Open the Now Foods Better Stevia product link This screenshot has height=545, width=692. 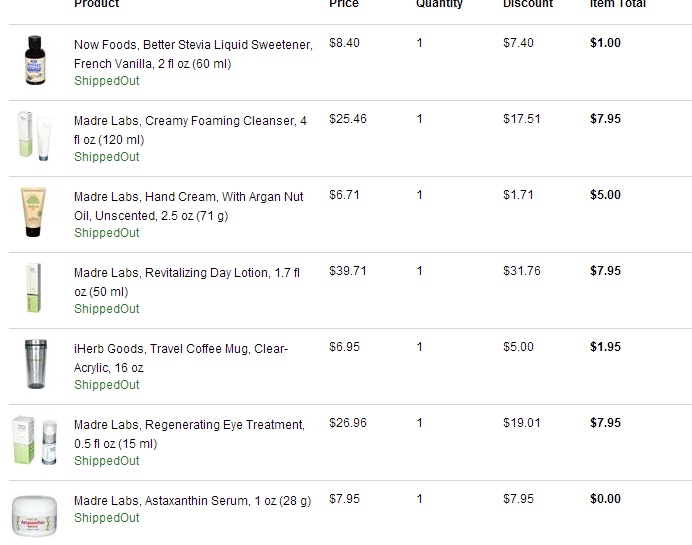pyautogui.click(x=192, y=54)
